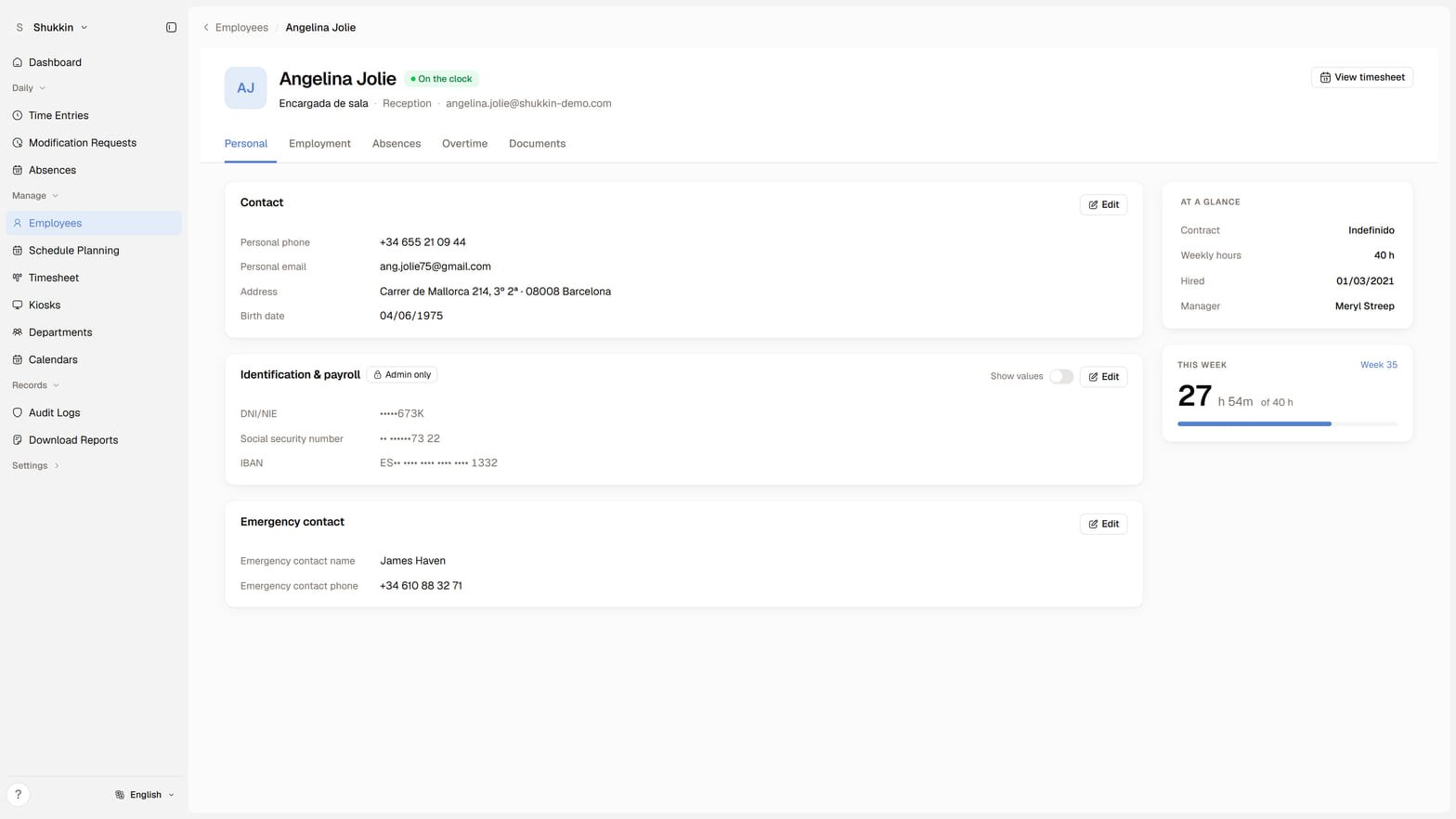Go back to Employees breadcrumb link
The height and width of the screenshot is (819, 1456).
point(241,28)
